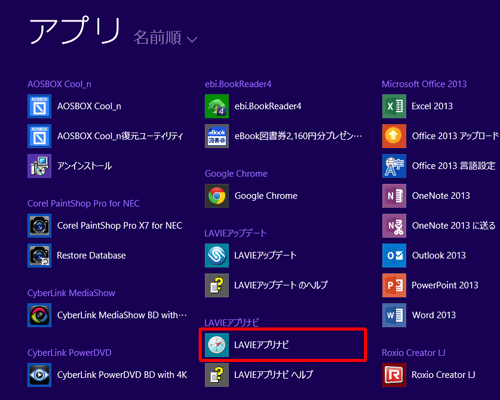
Task: Launch the PowerPoint 2013 icon
Action: 394,285
